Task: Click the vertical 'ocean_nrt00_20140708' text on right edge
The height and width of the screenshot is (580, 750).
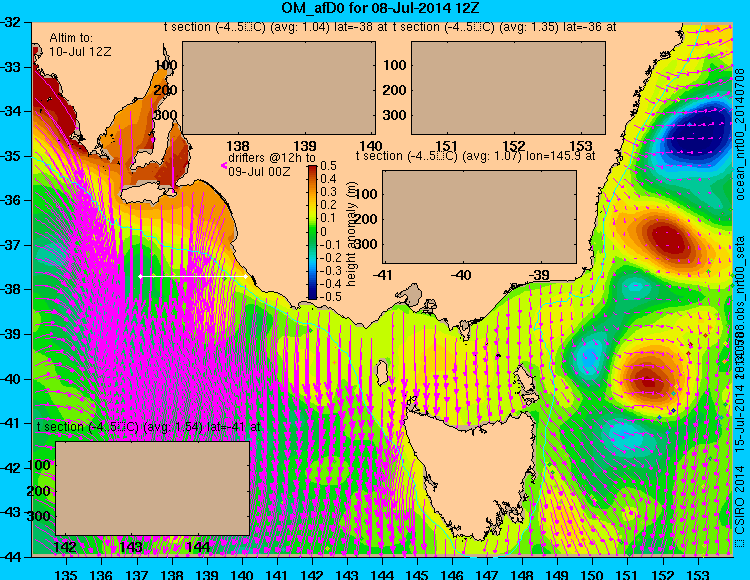Action: [740, 134]
